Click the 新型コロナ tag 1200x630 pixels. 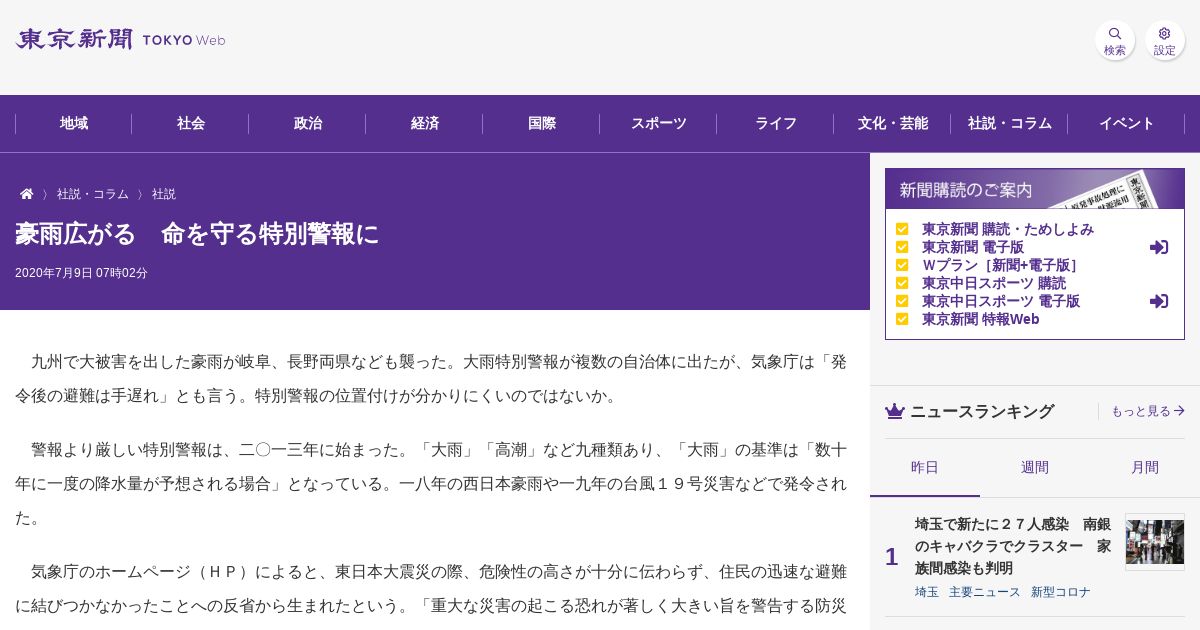pyautogui.click(x=1061, y=592)
